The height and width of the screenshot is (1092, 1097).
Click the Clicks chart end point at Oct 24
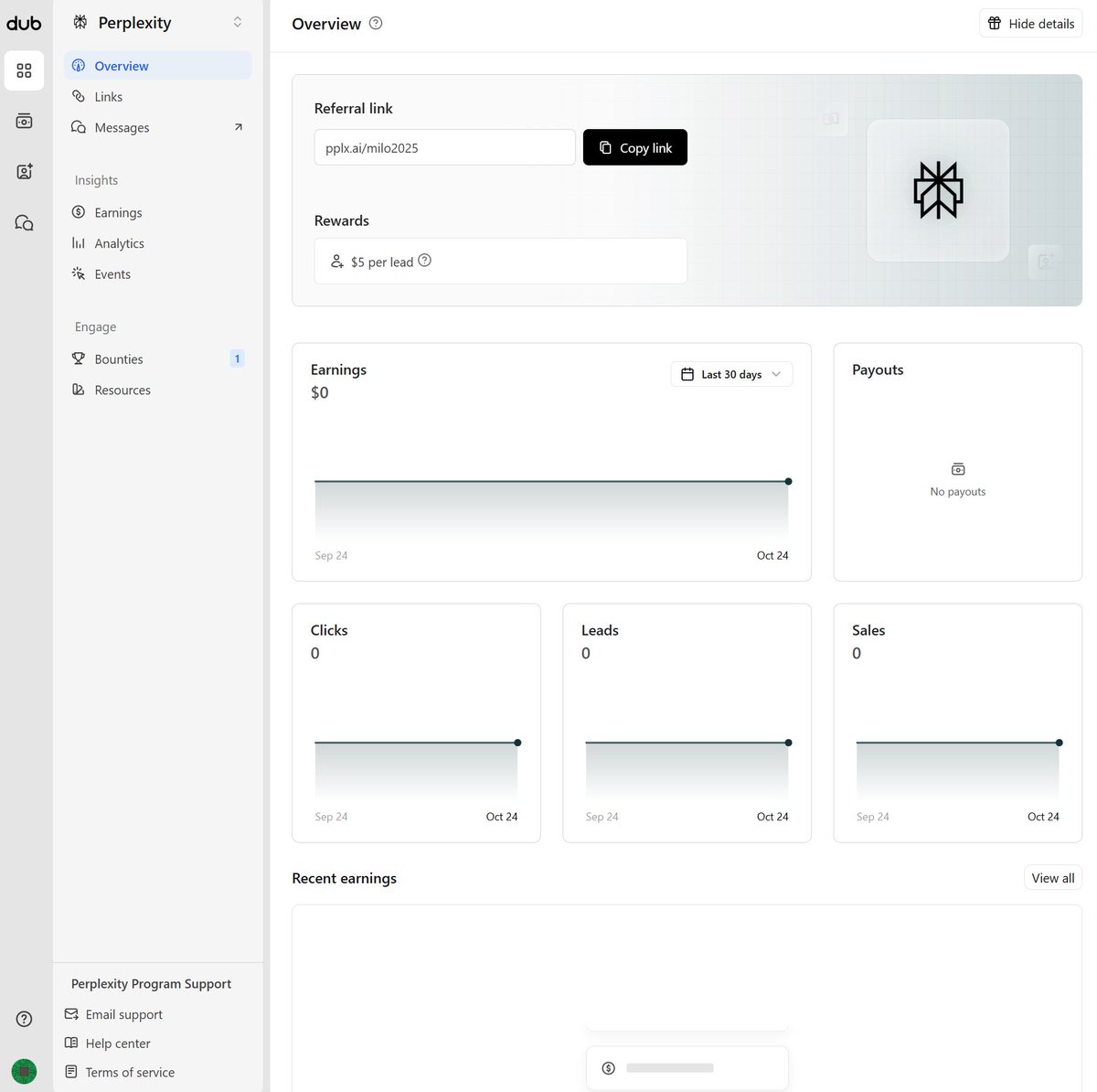point(517,743)
